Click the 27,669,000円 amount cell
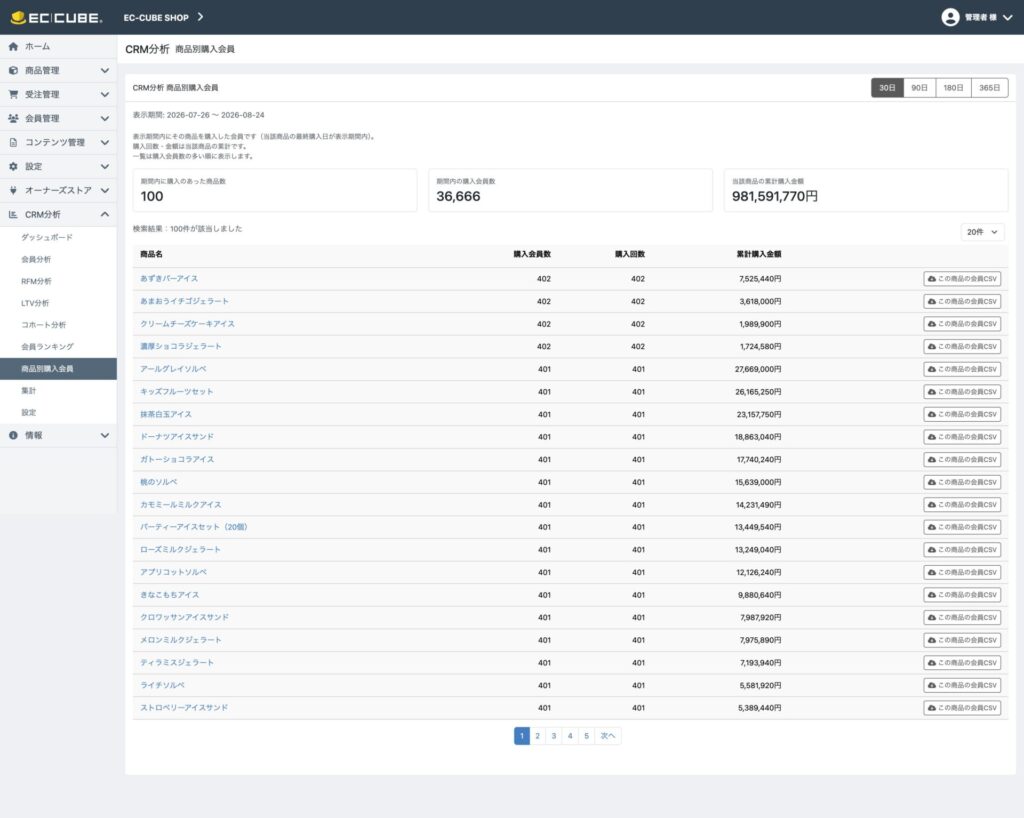This screenshot has height=818, width=1024. 758,369
